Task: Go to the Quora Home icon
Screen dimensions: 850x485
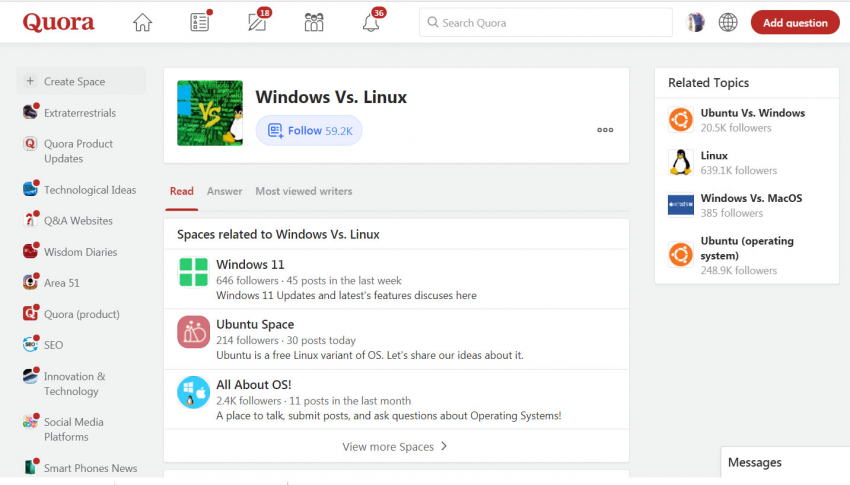Action: [x=143, y=22]
